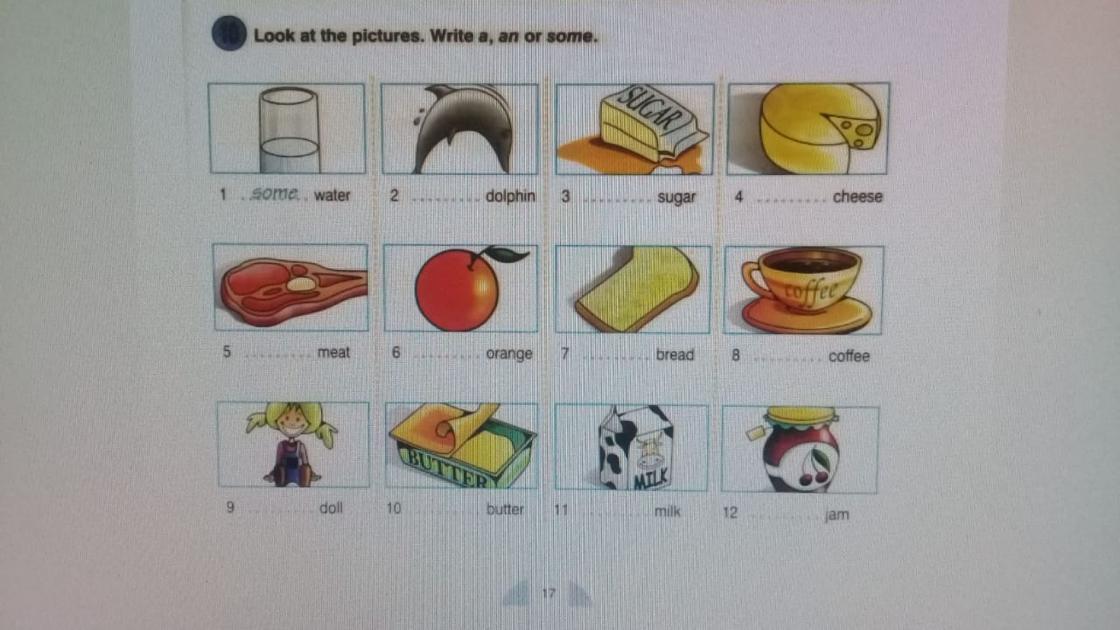The height and width of the screenshot is (630, 1120).
Task: Click the bread slice picture
Action: pyautogui.click(x=633, y=289)
